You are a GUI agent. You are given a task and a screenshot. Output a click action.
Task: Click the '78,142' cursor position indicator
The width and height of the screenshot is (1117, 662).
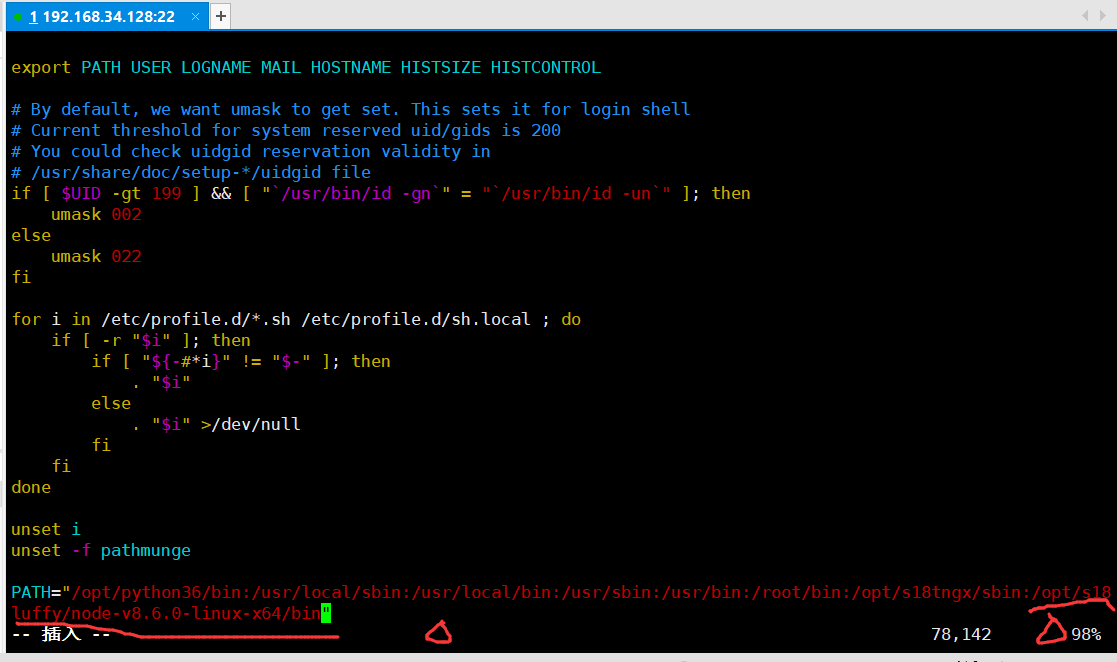(x=961, y=634)
